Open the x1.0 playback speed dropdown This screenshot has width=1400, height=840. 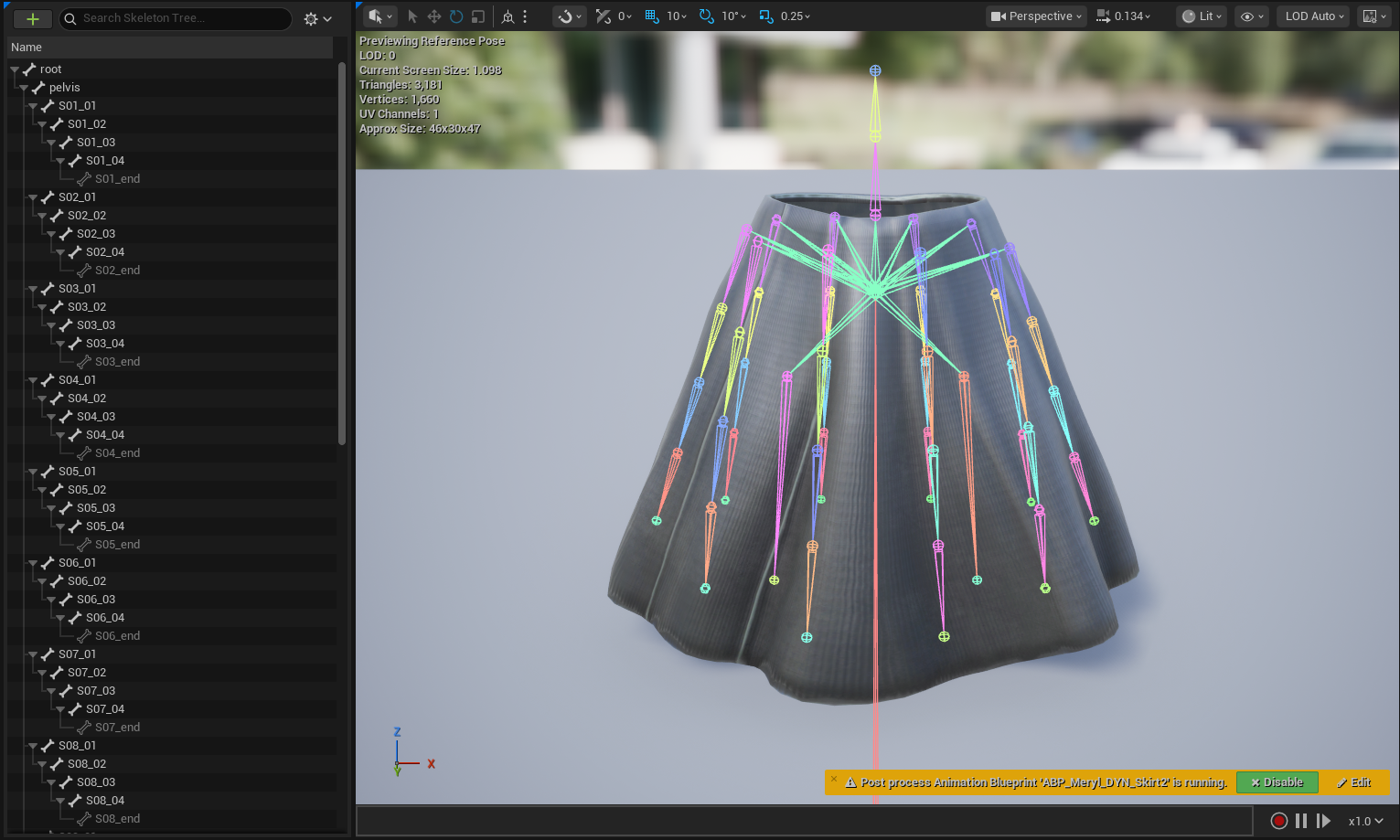pyautogui.click(x=1366, y=821)
